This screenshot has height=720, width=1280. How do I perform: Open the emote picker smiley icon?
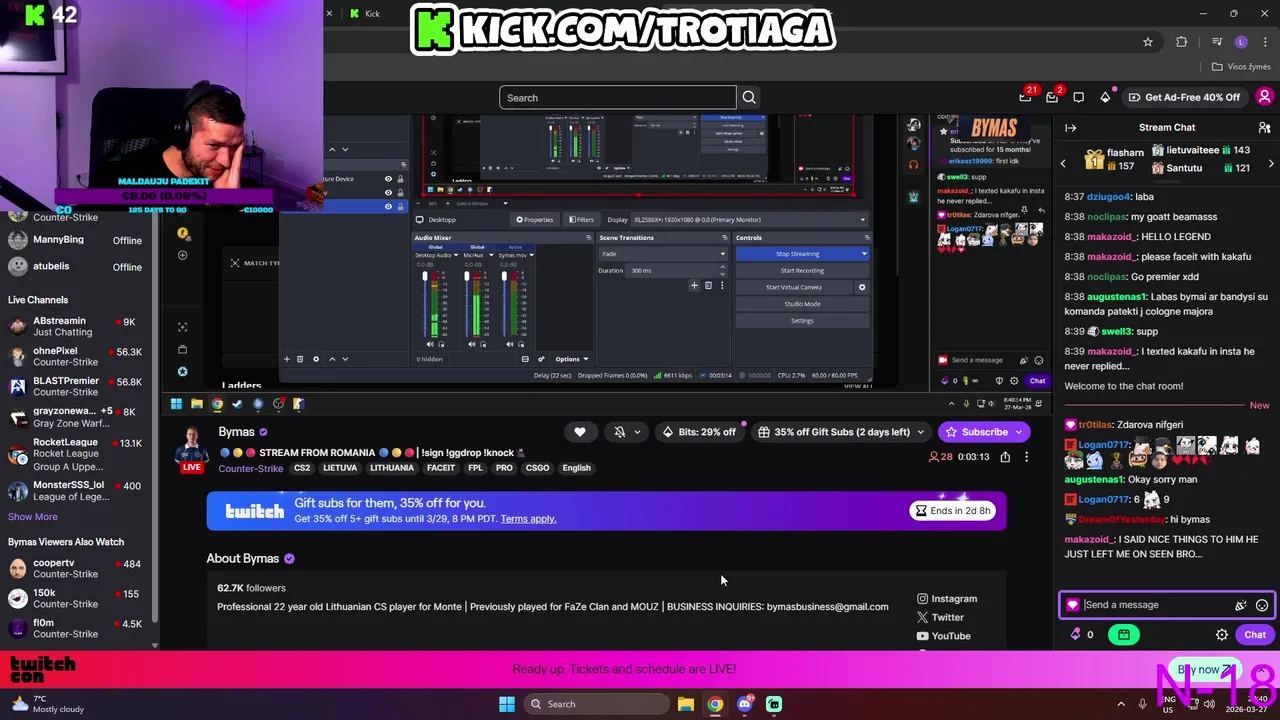click(x=1262, y=605)
